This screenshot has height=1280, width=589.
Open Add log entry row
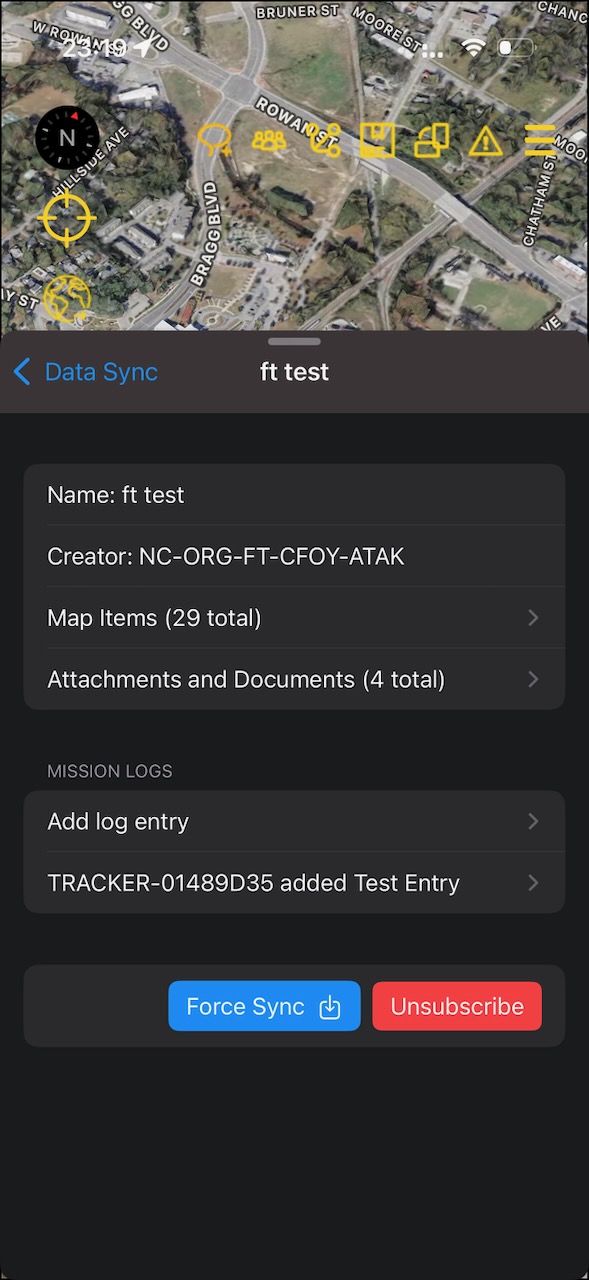(294, 822)
